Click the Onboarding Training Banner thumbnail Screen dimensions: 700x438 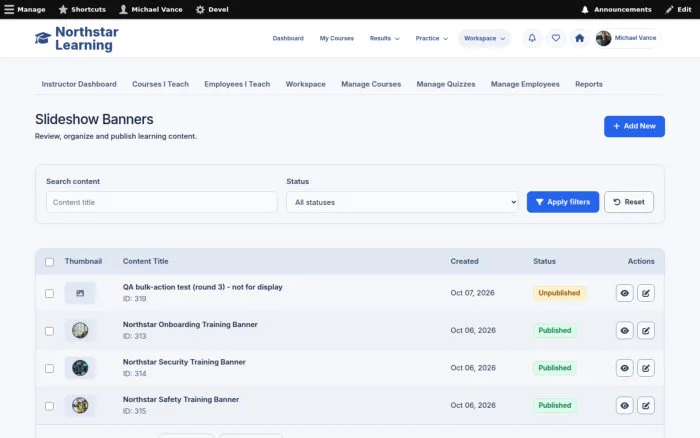pos(80,331)
